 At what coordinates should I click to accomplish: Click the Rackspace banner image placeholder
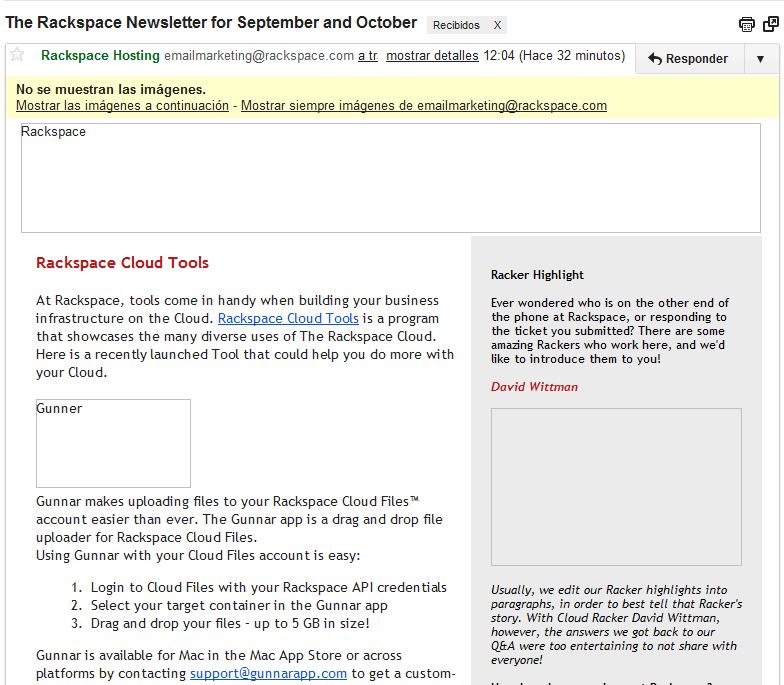tap(390, 178)
